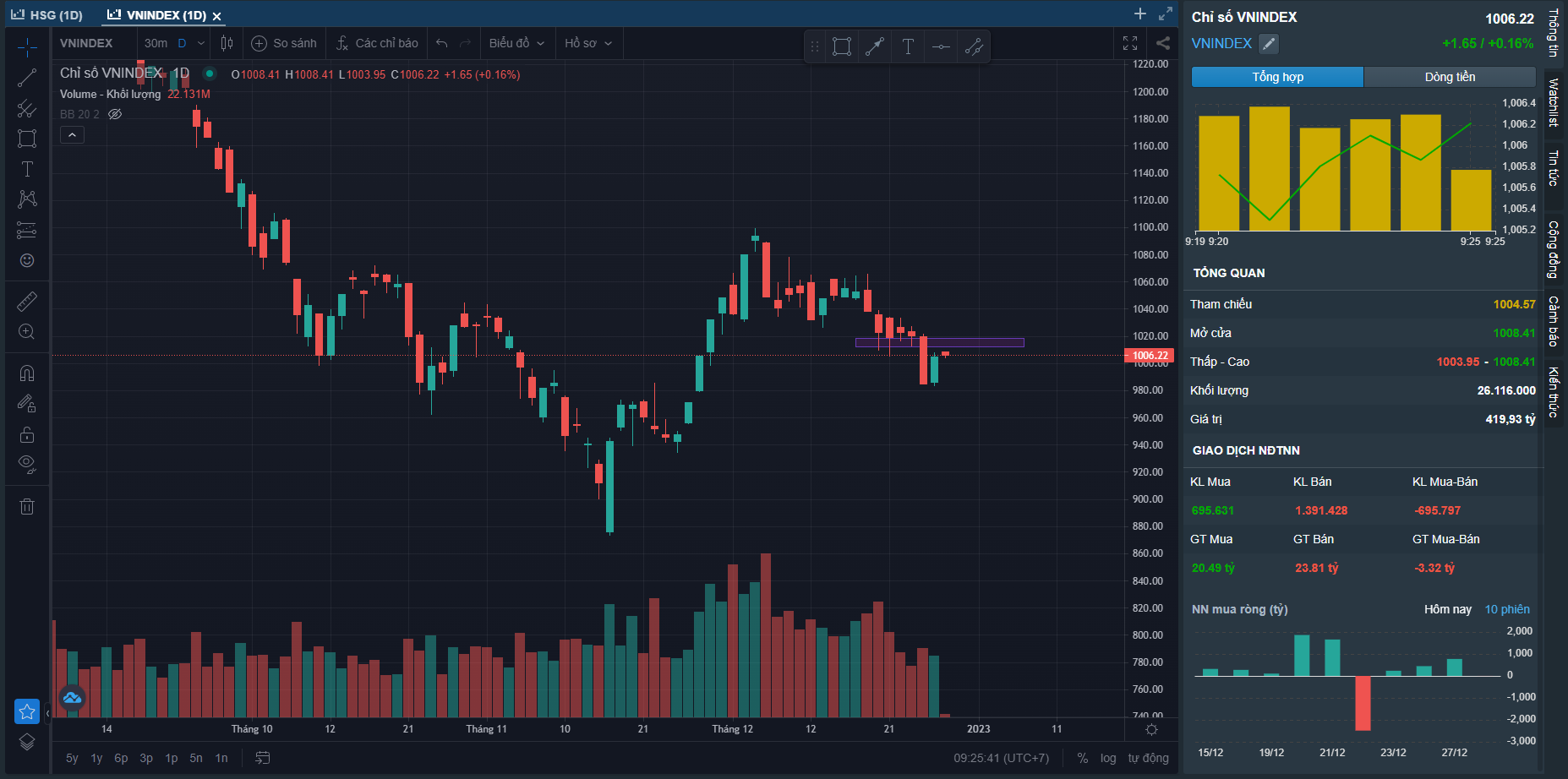
Task: Open the Watchlist side tab
Action: click(1554, 102)
